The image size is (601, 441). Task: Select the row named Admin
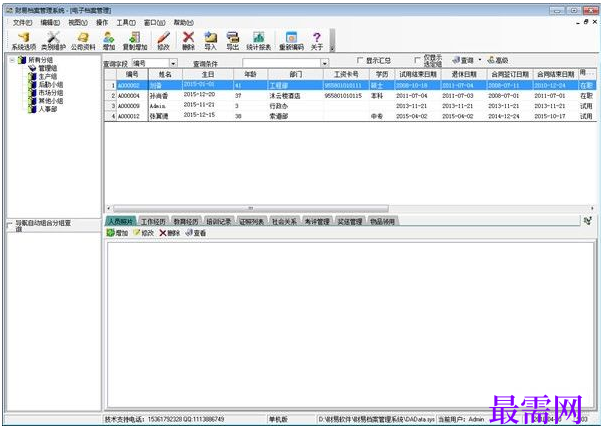click(x=350, y=106)
